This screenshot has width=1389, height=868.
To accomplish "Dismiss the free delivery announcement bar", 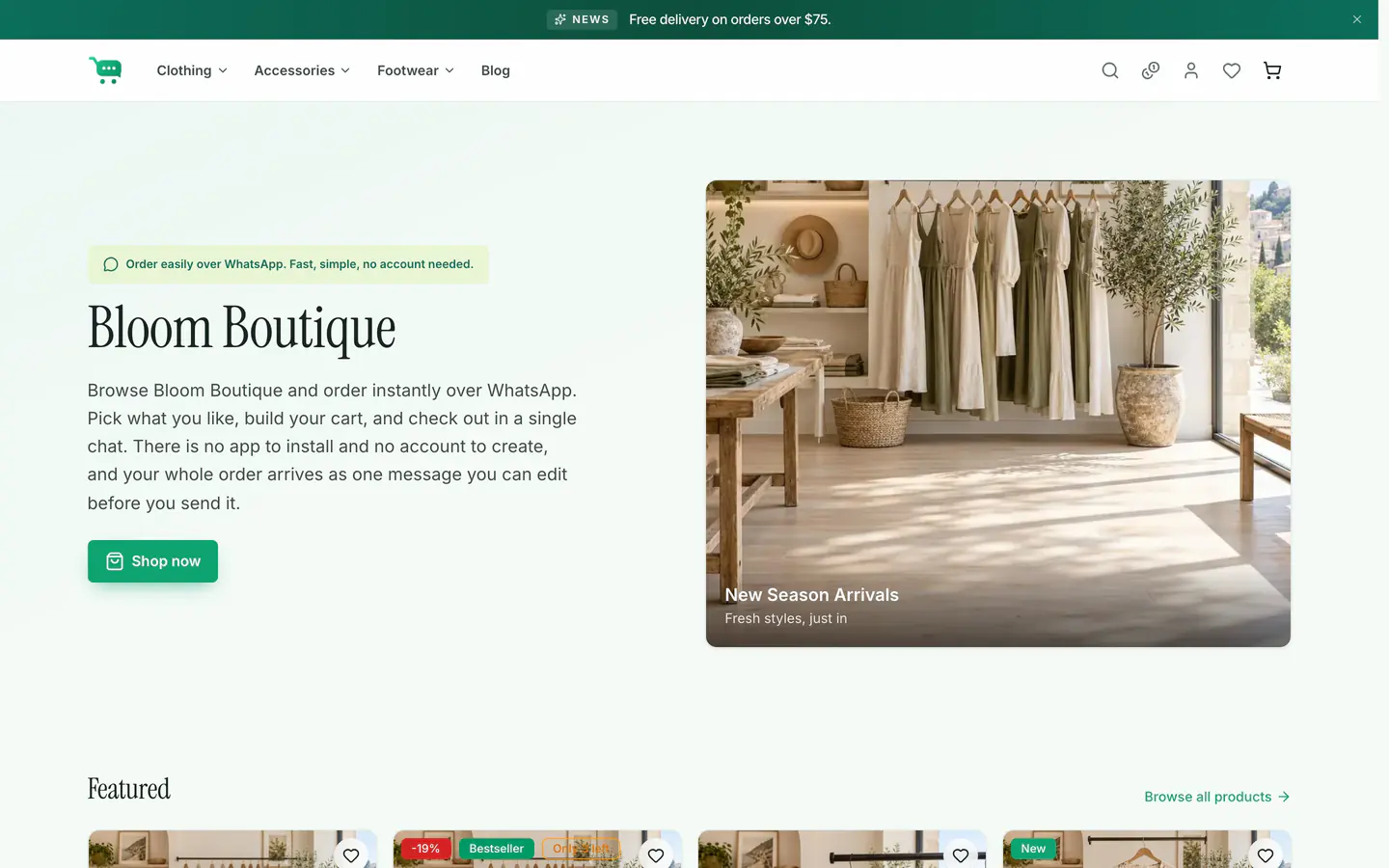I will tap(1357, 19).
